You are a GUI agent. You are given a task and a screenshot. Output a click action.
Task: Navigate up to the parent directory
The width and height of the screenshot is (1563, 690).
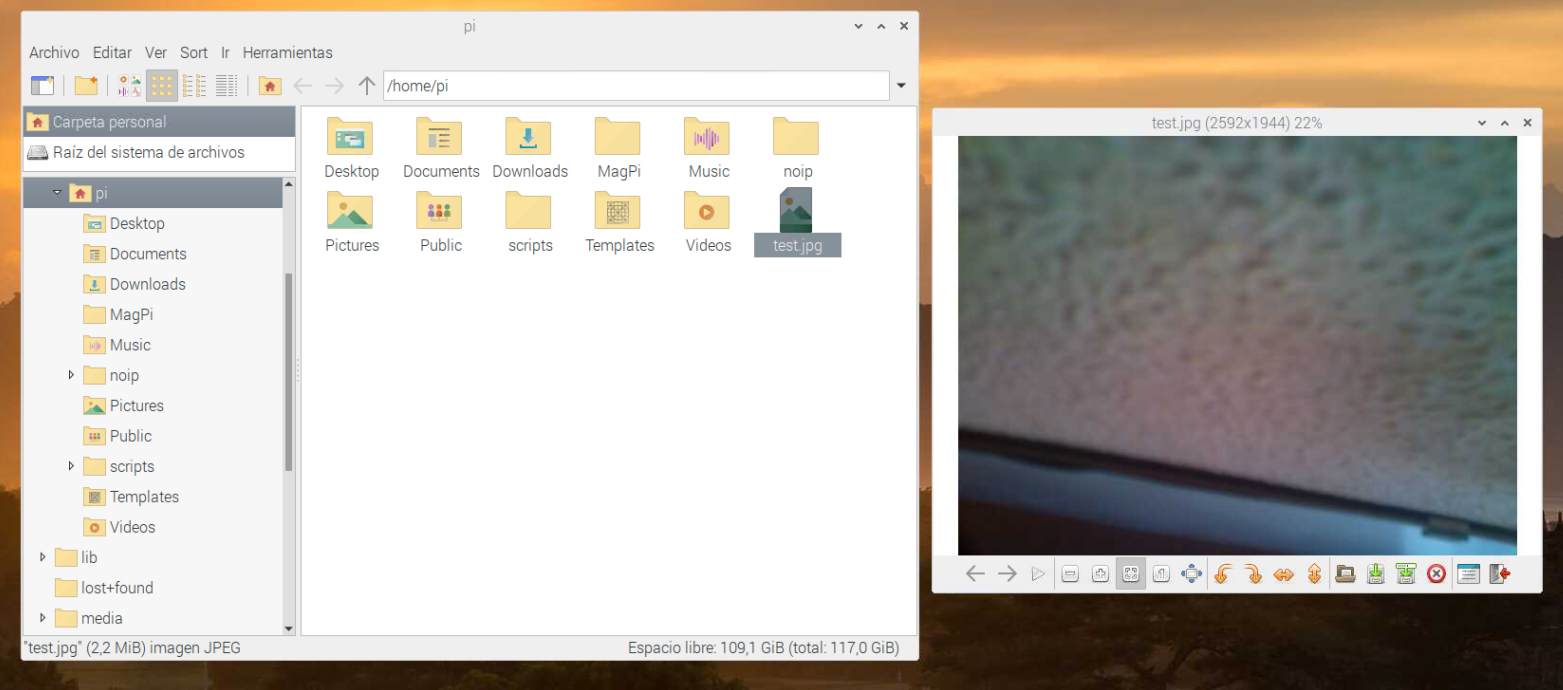tap(367, 86)
